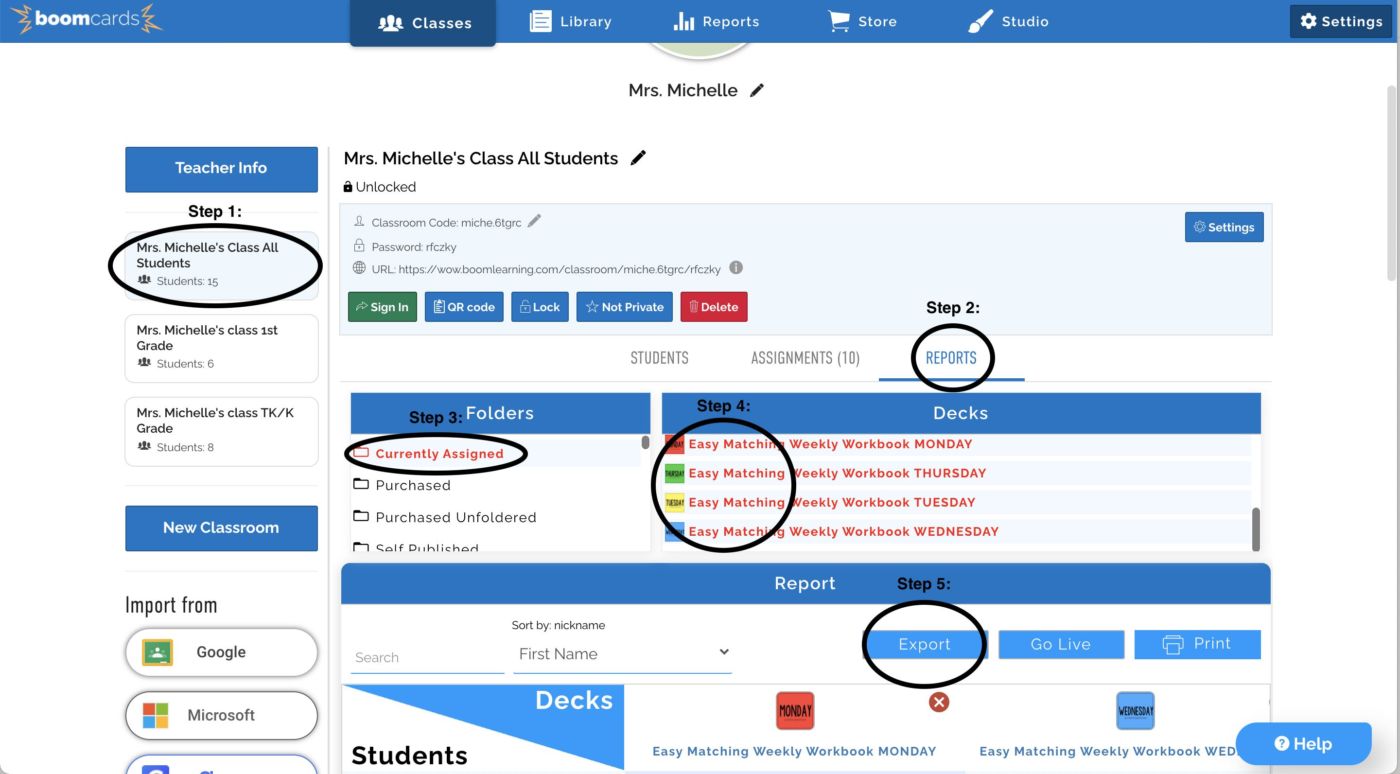Open the QR code for the classroom

(x=463, y=306)
